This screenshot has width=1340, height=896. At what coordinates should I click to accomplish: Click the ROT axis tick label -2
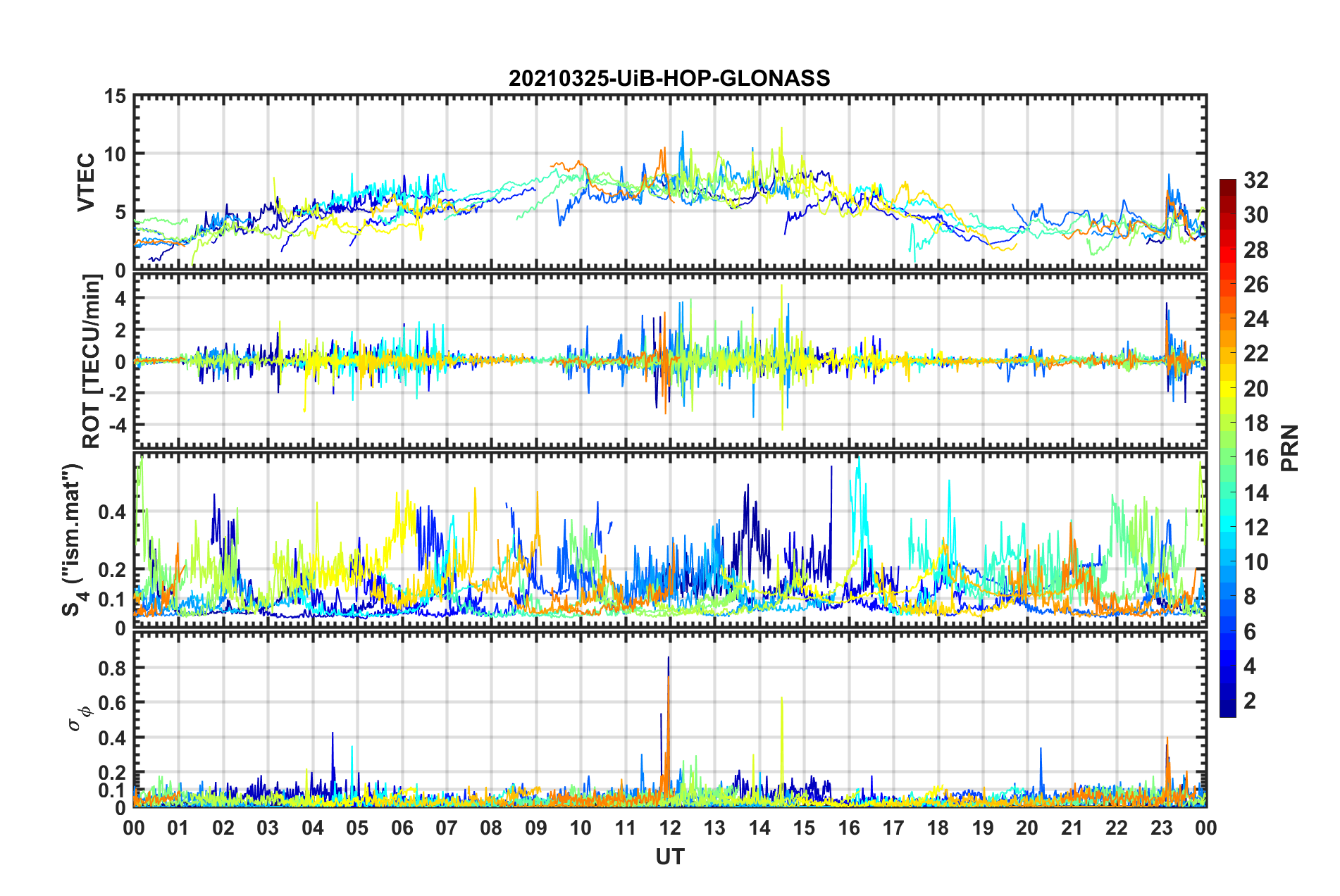[x=117, y=393]
